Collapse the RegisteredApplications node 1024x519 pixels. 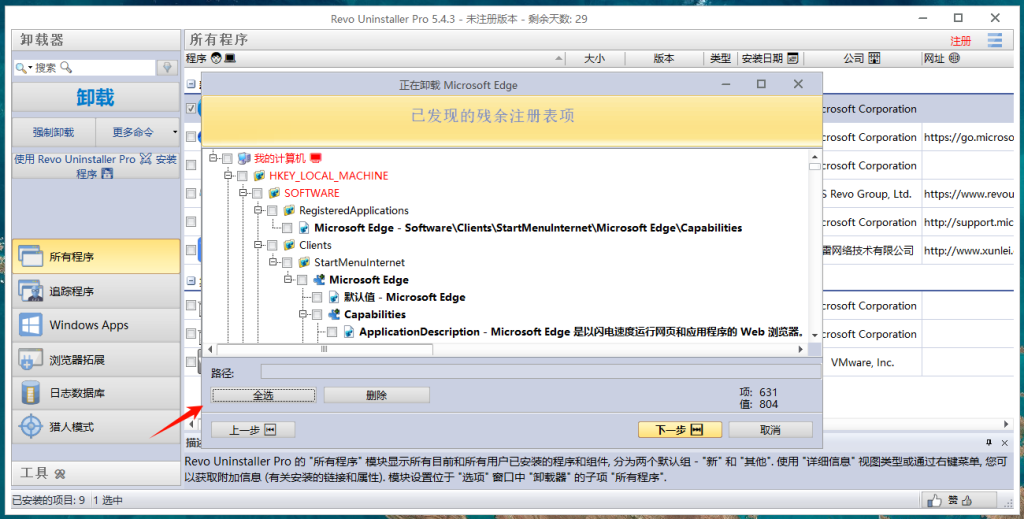[x=258, y=210]
